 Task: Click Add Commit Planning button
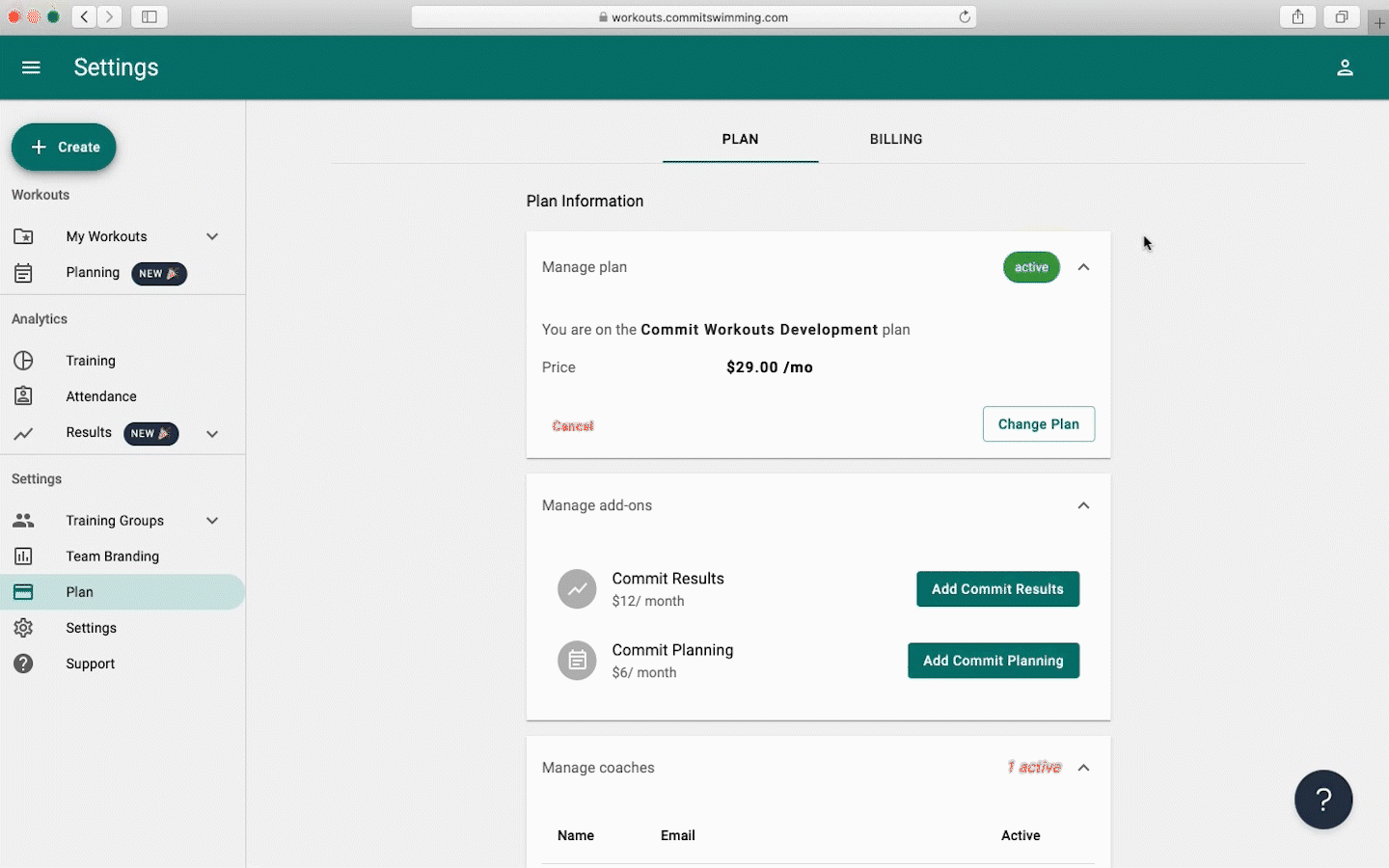click(x=994, y=661)
